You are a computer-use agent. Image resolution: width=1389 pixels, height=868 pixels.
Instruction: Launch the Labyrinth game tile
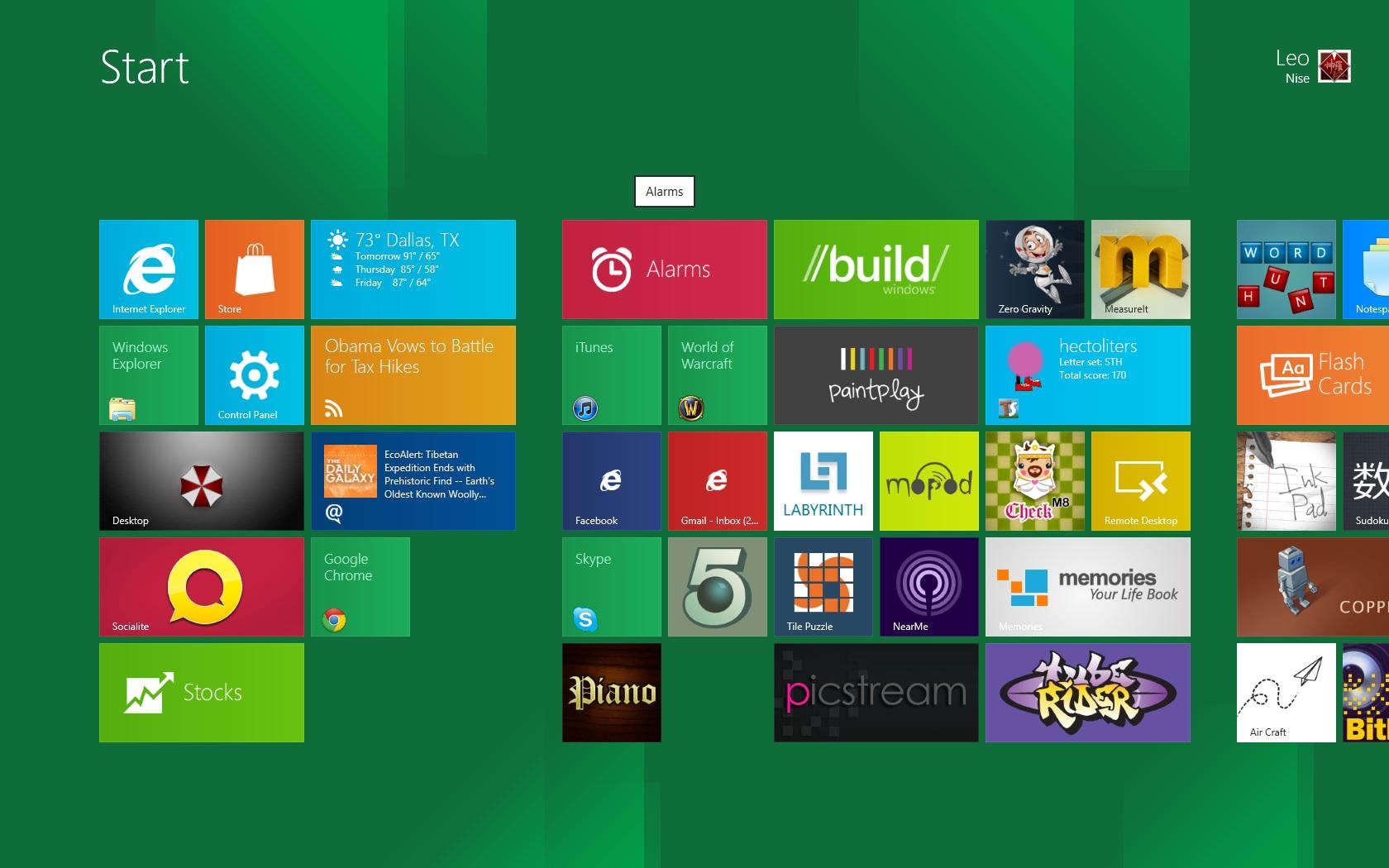click(823, 481)
